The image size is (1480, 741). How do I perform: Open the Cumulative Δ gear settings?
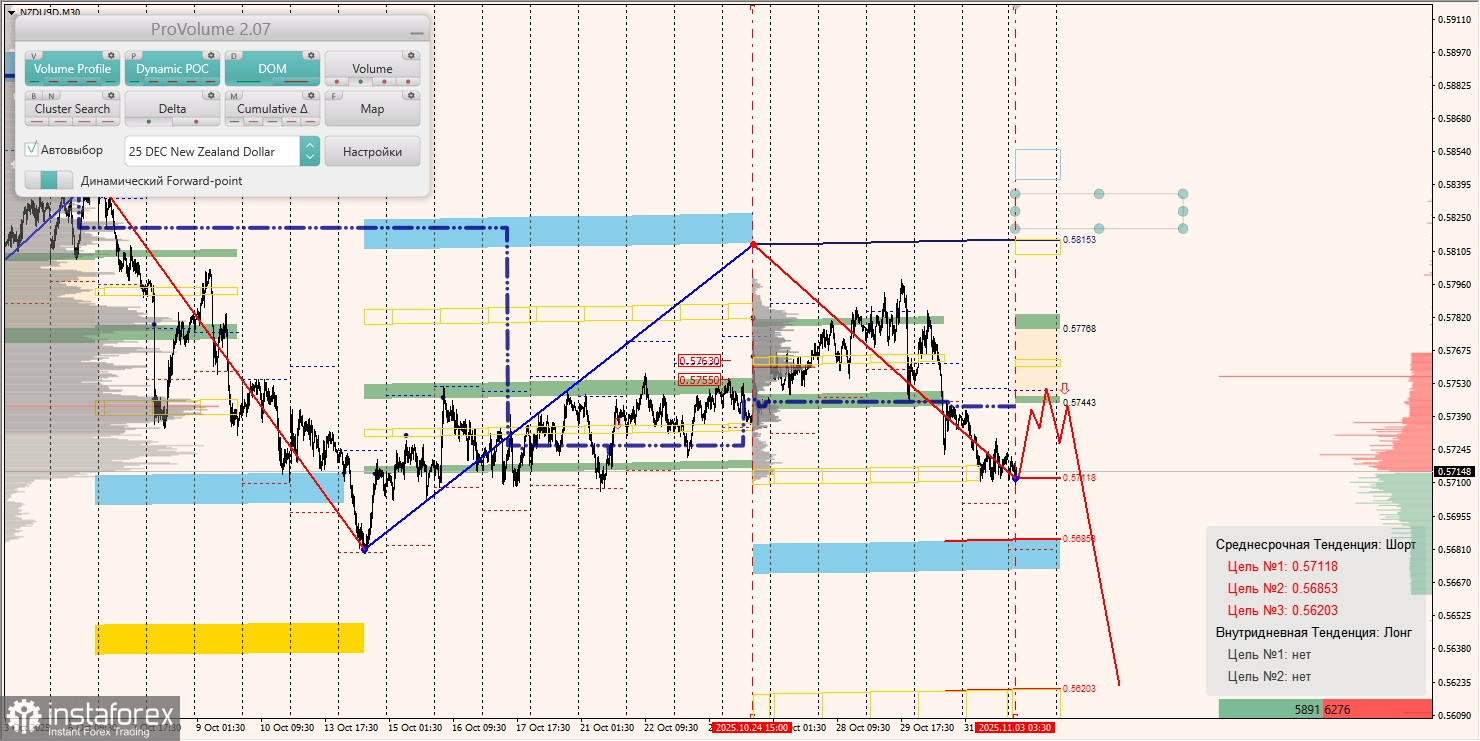pyautogui.click(x=311, y=96)
